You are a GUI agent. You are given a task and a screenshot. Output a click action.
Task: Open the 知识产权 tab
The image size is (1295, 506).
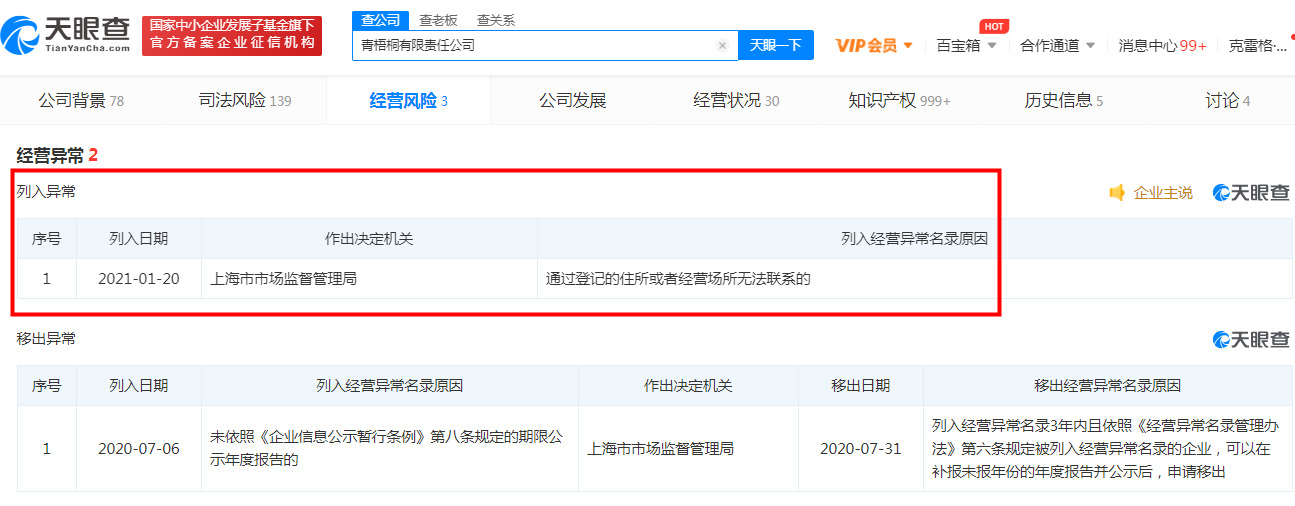[x=899, y=100]
